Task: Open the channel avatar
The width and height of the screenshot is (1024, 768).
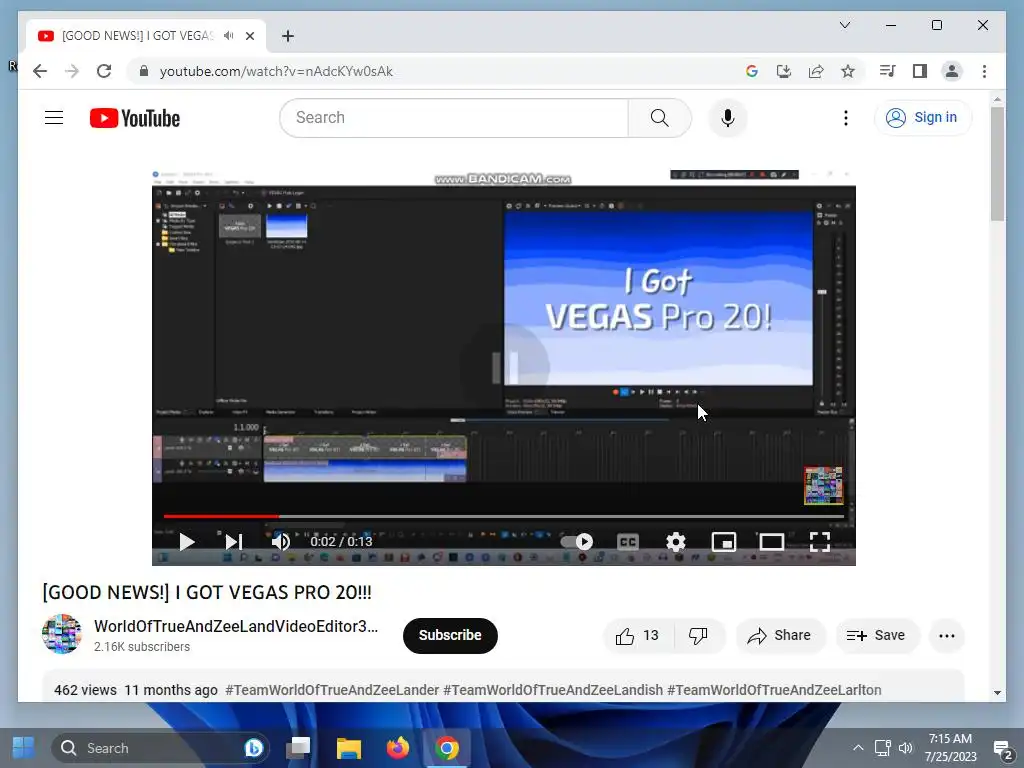Action: pyautogui.click(x=62, y=634)
